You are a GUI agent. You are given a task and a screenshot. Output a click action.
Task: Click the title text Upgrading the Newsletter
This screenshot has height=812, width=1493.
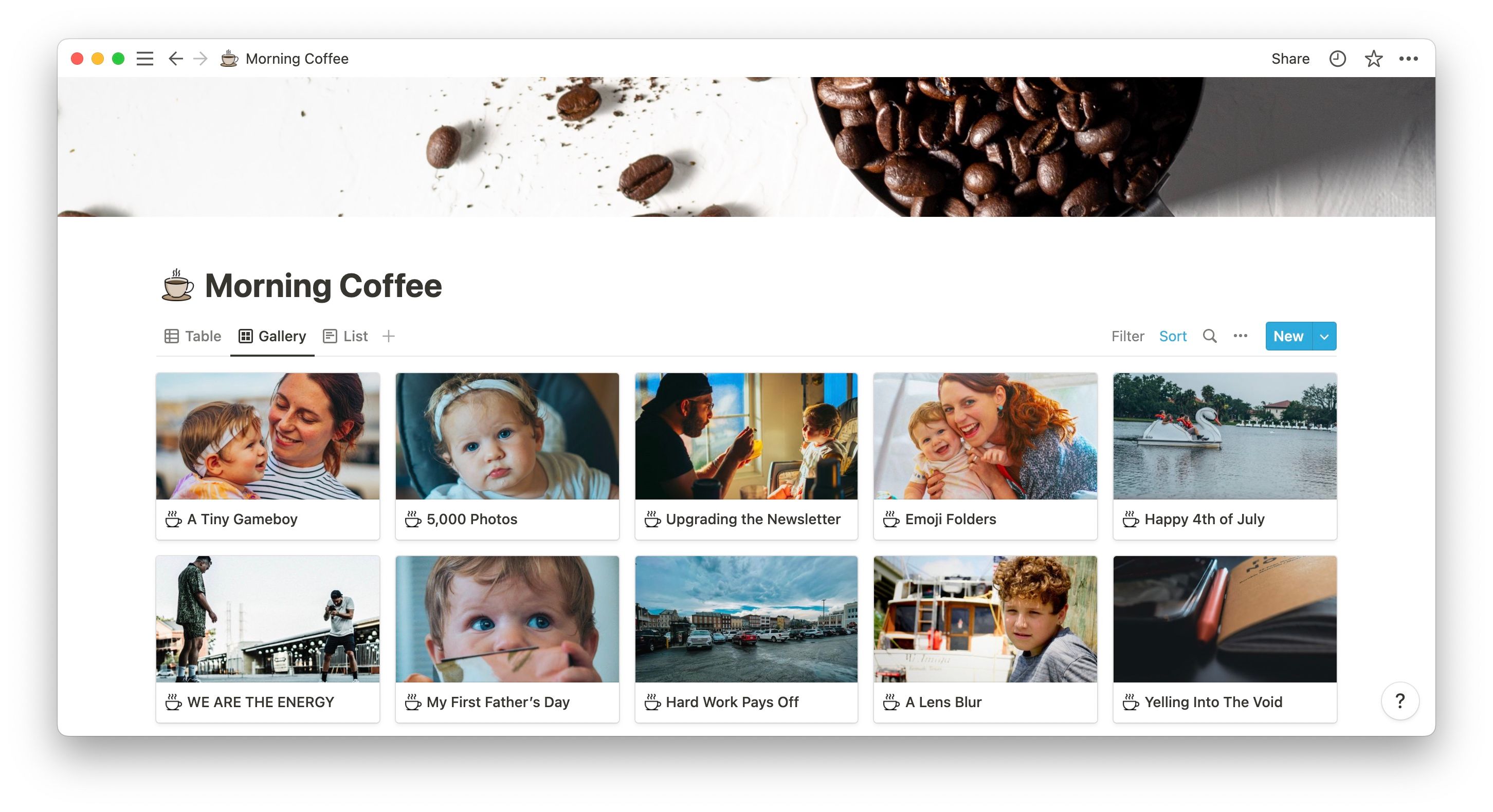point(753,519)
